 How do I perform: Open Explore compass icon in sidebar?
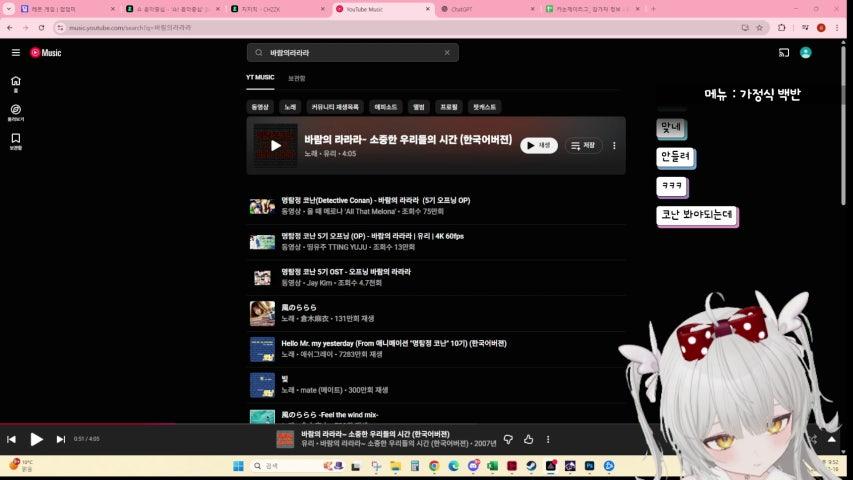click(16, 113)
